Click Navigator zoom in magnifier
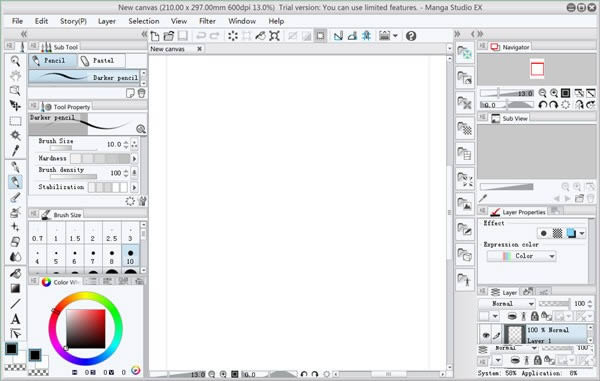 click(x=554, y=93)
